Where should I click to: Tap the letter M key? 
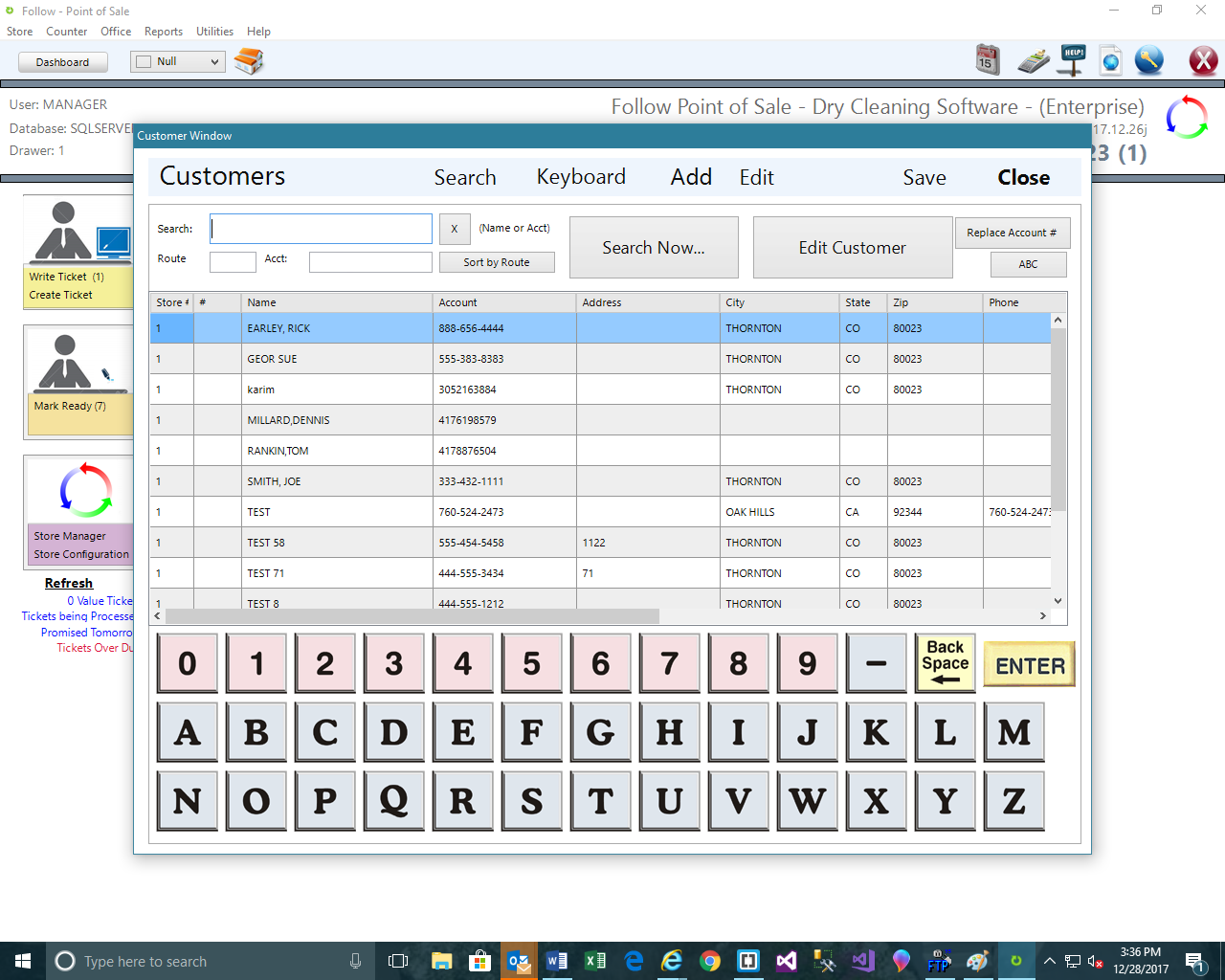pos(1013,732)
